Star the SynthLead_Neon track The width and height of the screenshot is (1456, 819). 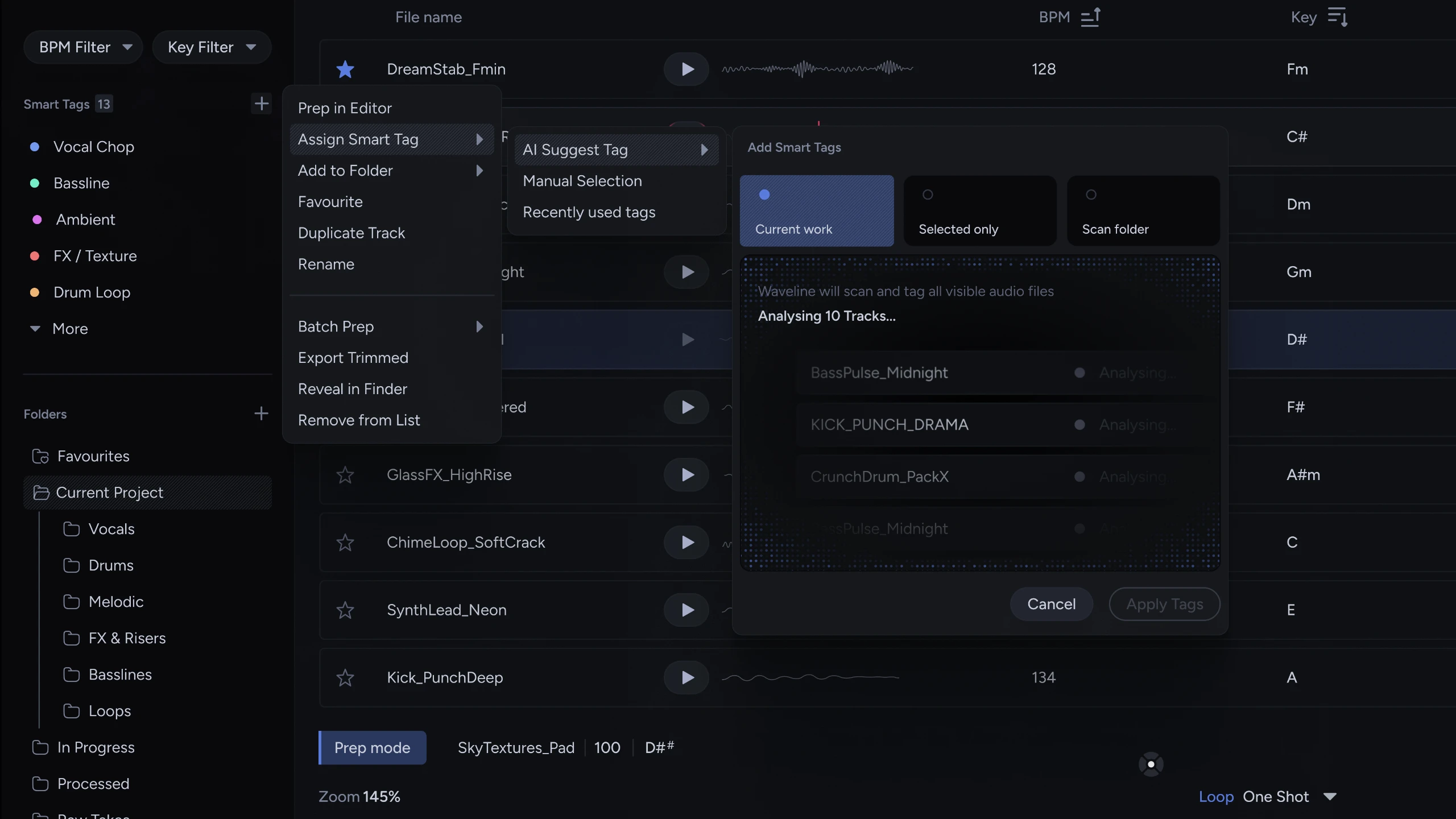[x=345, y=610]
